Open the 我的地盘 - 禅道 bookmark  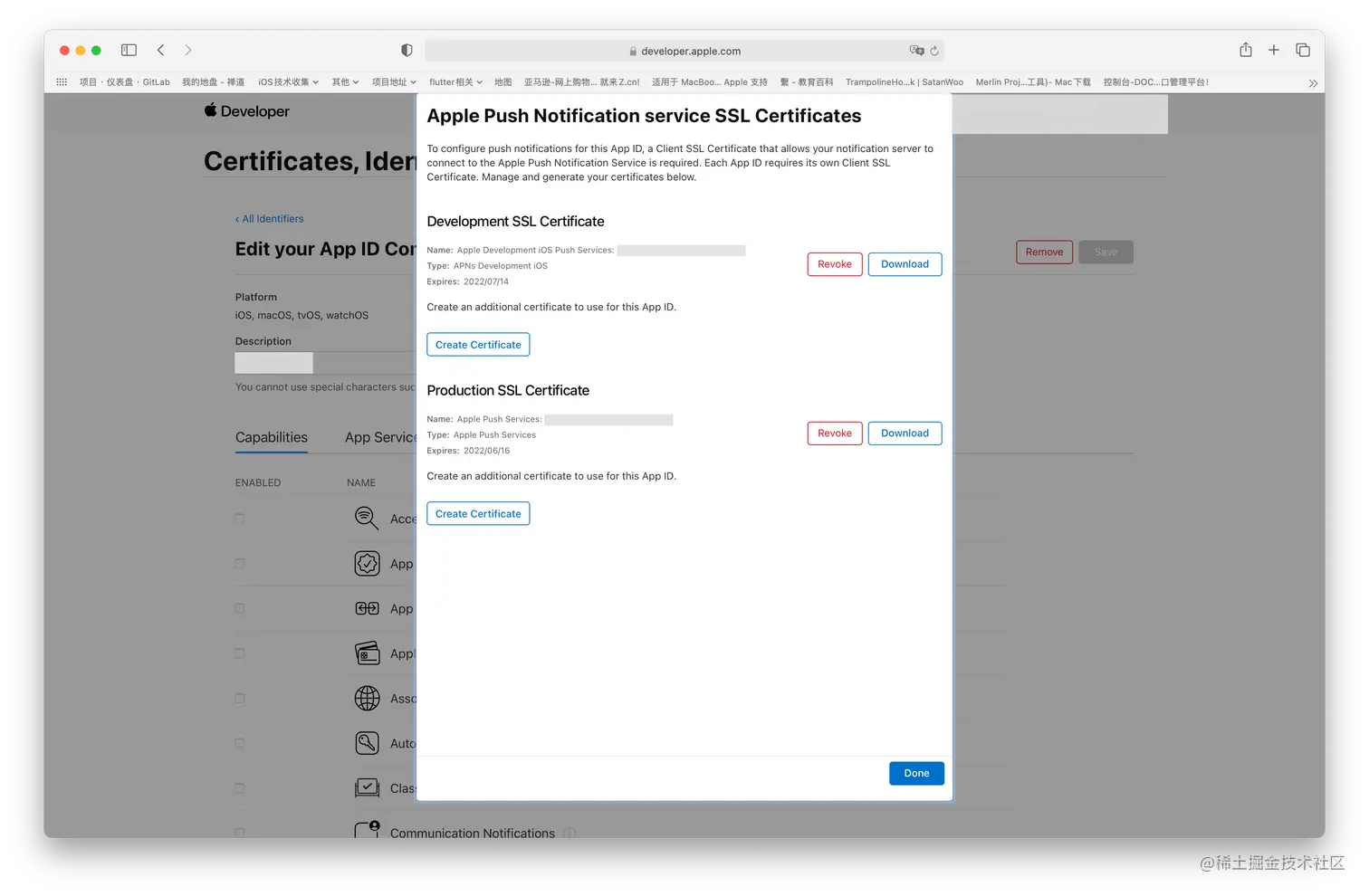coord(213,81)
